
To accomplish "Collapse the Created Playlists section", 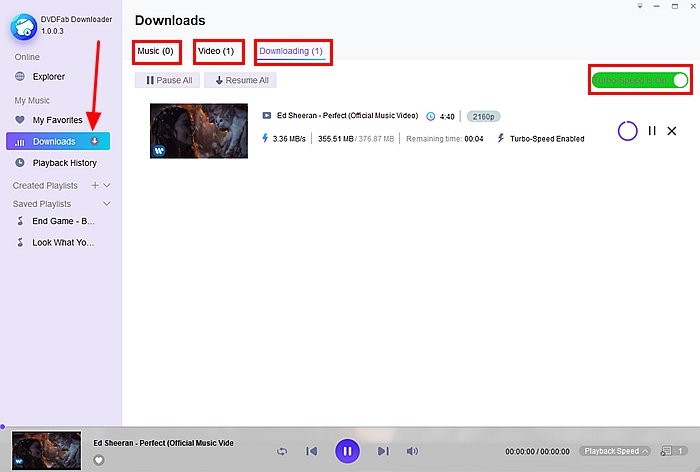I will tap(107, 186).
